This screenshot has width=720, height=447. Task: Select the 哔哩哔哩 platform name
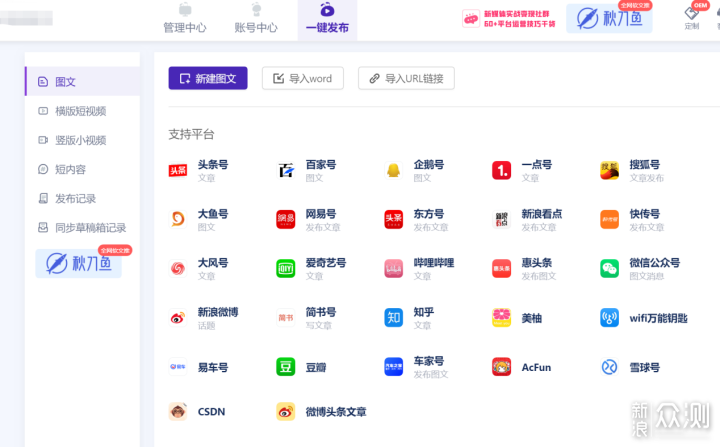(x=434, y=263)
